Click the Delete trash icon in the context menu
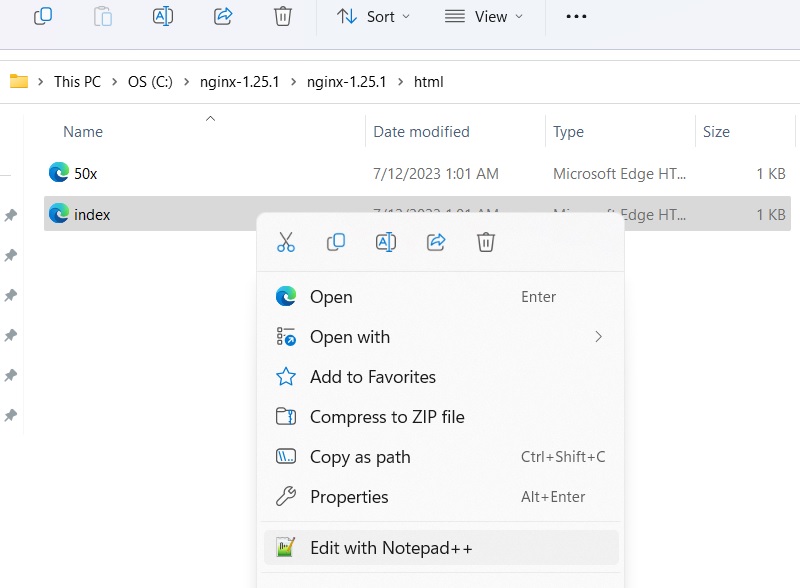This screenshot has height=588, width=800. click(486, 241)
